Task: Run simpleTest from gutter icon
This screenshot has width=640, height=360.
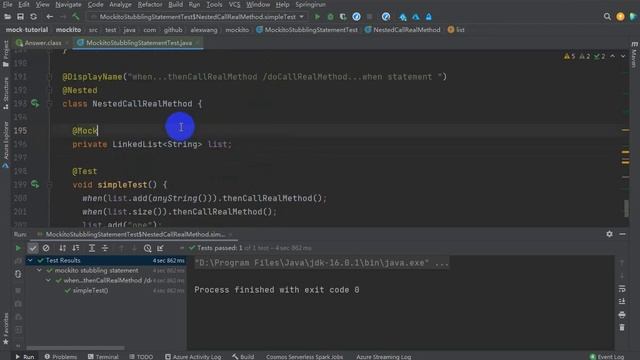Action: [35, 184]
